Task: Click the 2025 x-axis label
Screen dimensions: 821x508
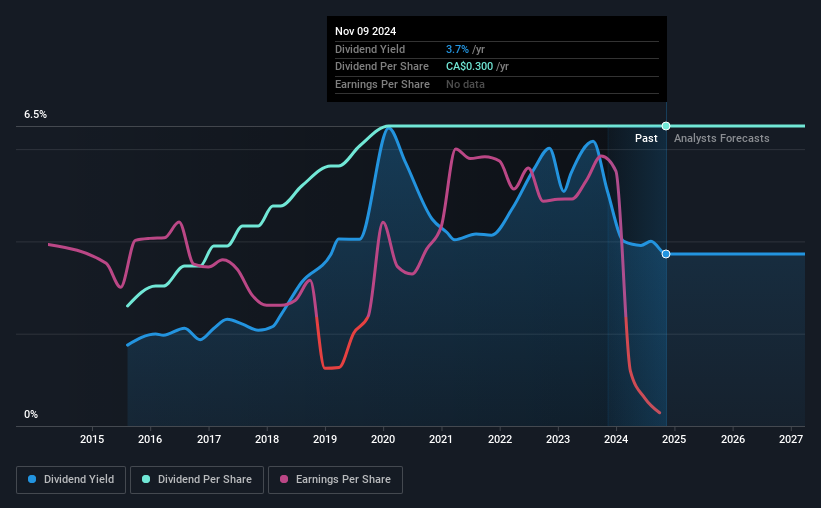Action: tap(674, 439)
